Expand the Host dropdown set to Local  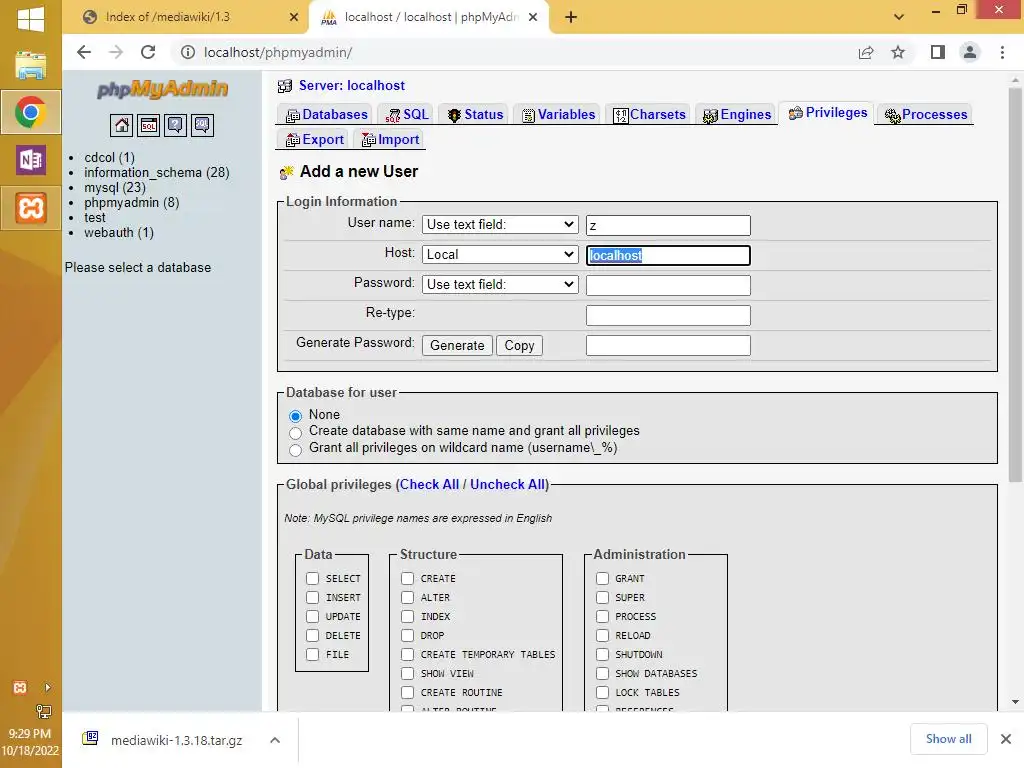tap(500, 255)
